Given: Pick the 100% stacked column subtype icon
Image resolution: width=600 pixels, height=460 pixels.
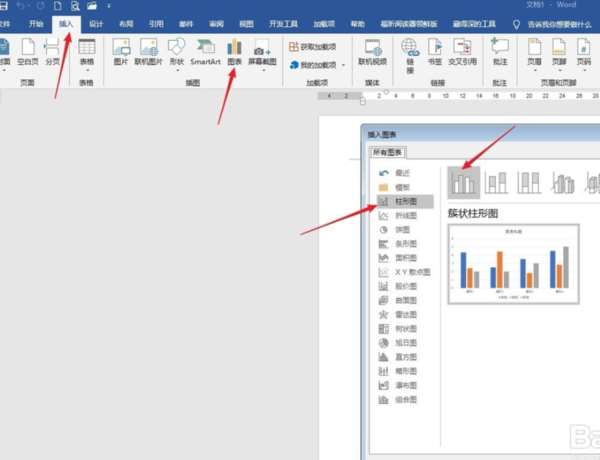Looking at the screenshot, I should (529, 183).
